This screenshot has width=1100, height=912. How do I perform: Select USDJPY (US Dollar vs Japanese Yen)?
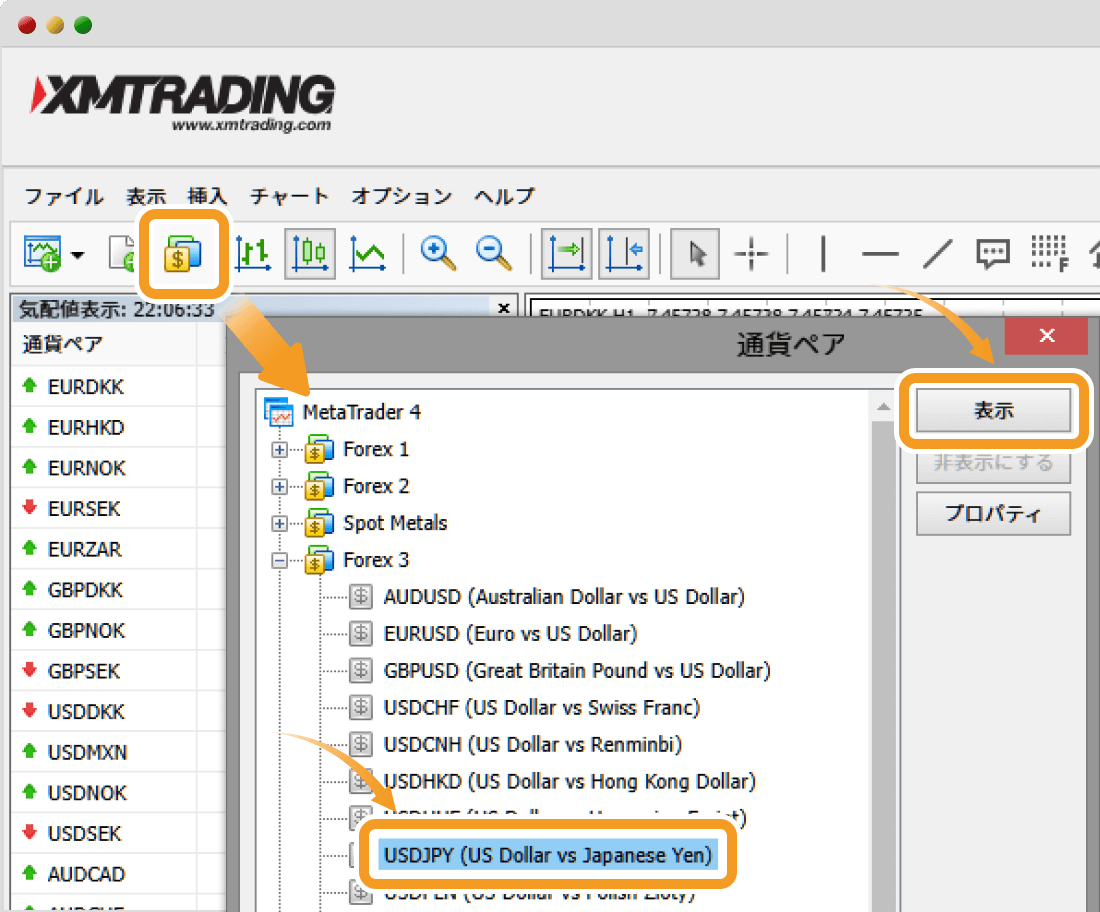[x=548, y=855]
